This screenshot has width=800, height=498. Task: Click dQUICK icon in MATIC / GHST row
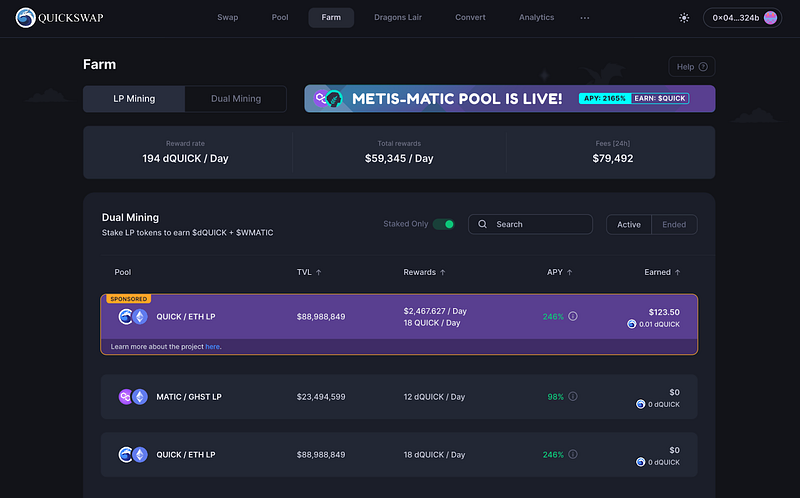tap(640, 404)
